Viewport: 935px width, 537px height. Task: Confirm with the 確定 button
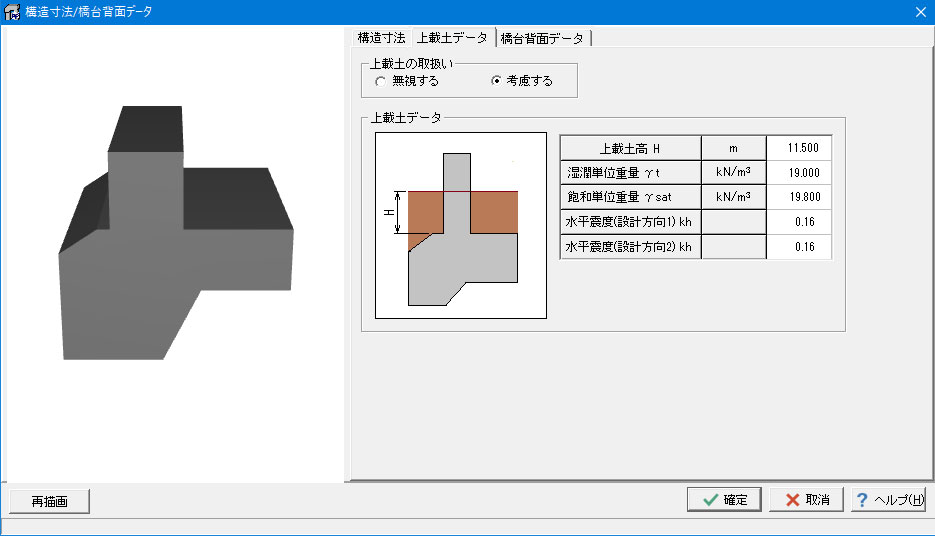pos(724,499)
